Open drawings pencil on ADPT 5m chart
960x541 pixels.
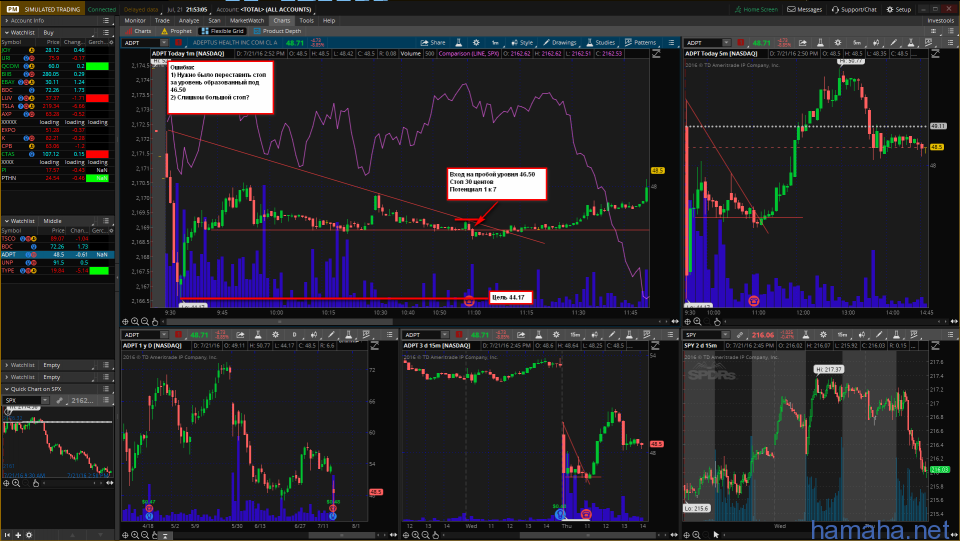pyautogui.click(x=894, y=43)
